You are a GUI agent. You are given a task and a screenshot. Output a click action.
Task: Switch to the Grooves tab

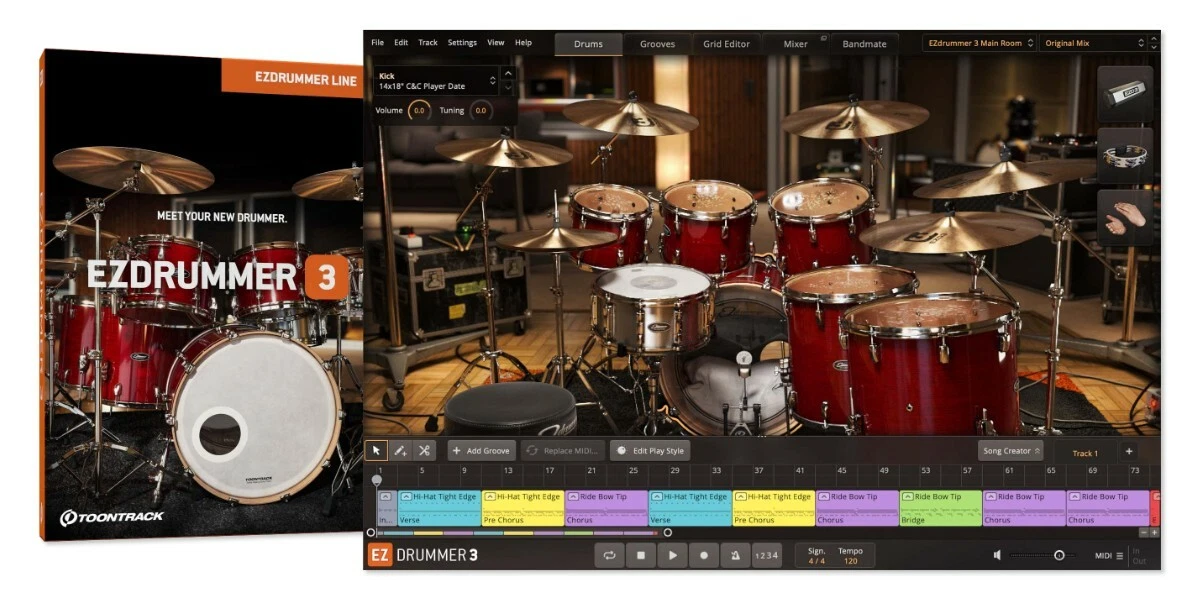pos(657,44)
